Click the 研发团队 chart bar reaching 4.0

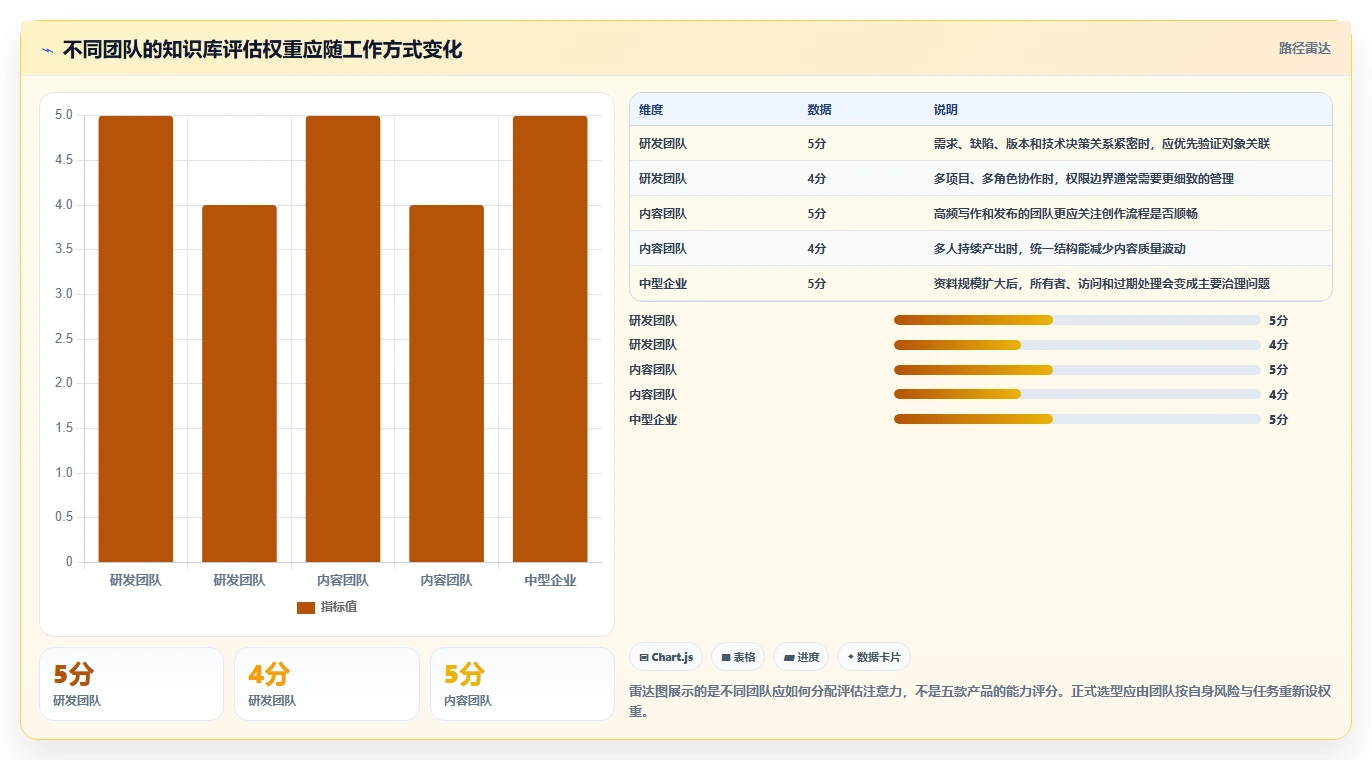click(x=239, y=383)
